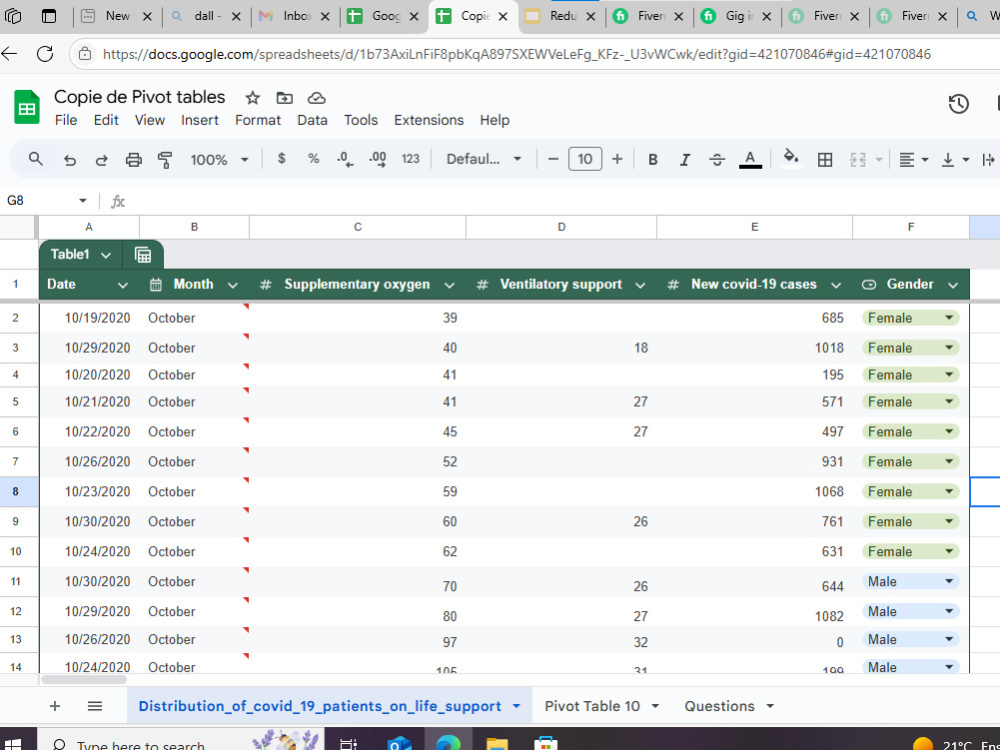Open Supplementary oxygen column dropdown
The width and height of the screenshot is (1000, 750).
[450, 285]
